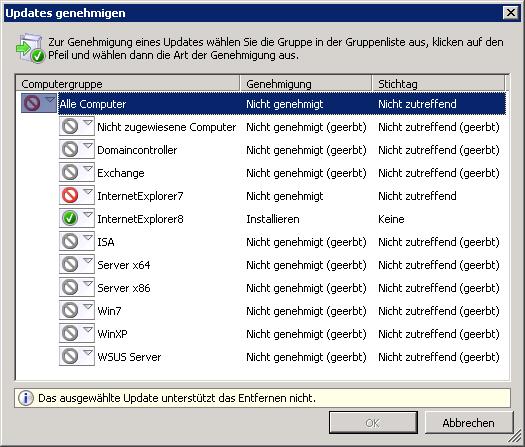Click the red not-approved icon for InternetExplorer7
525x447 pixels.
pyautogui.click(x=70, y=196)
